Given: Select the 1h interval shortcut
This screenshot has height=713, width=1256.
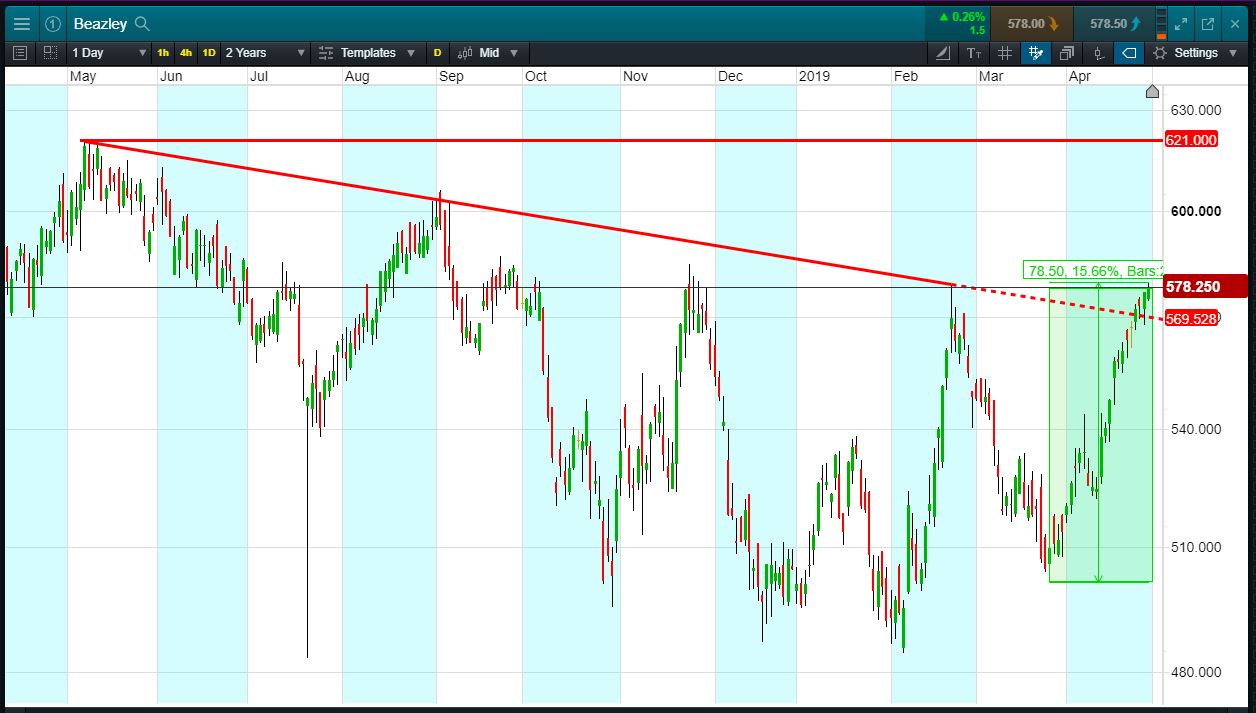Looking at the screenshot, I should pos(163,52).
